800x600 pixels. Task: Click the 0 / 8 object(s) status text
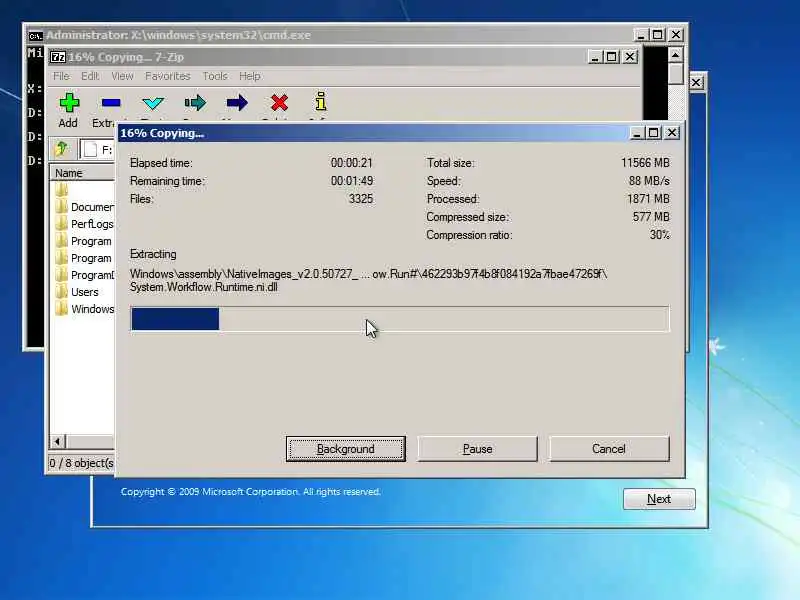pos(81,463)
